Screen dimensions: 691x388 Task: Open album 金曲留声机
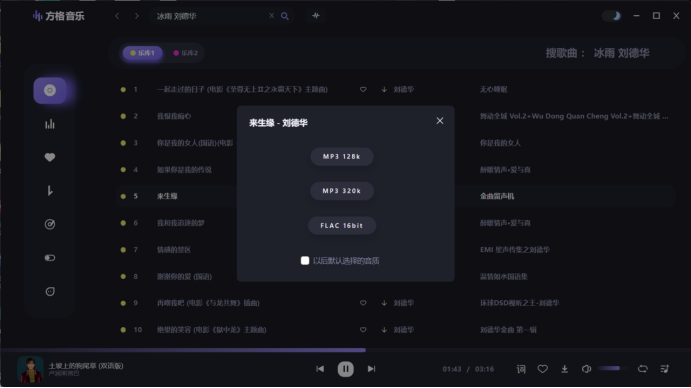tap(497, 196)
